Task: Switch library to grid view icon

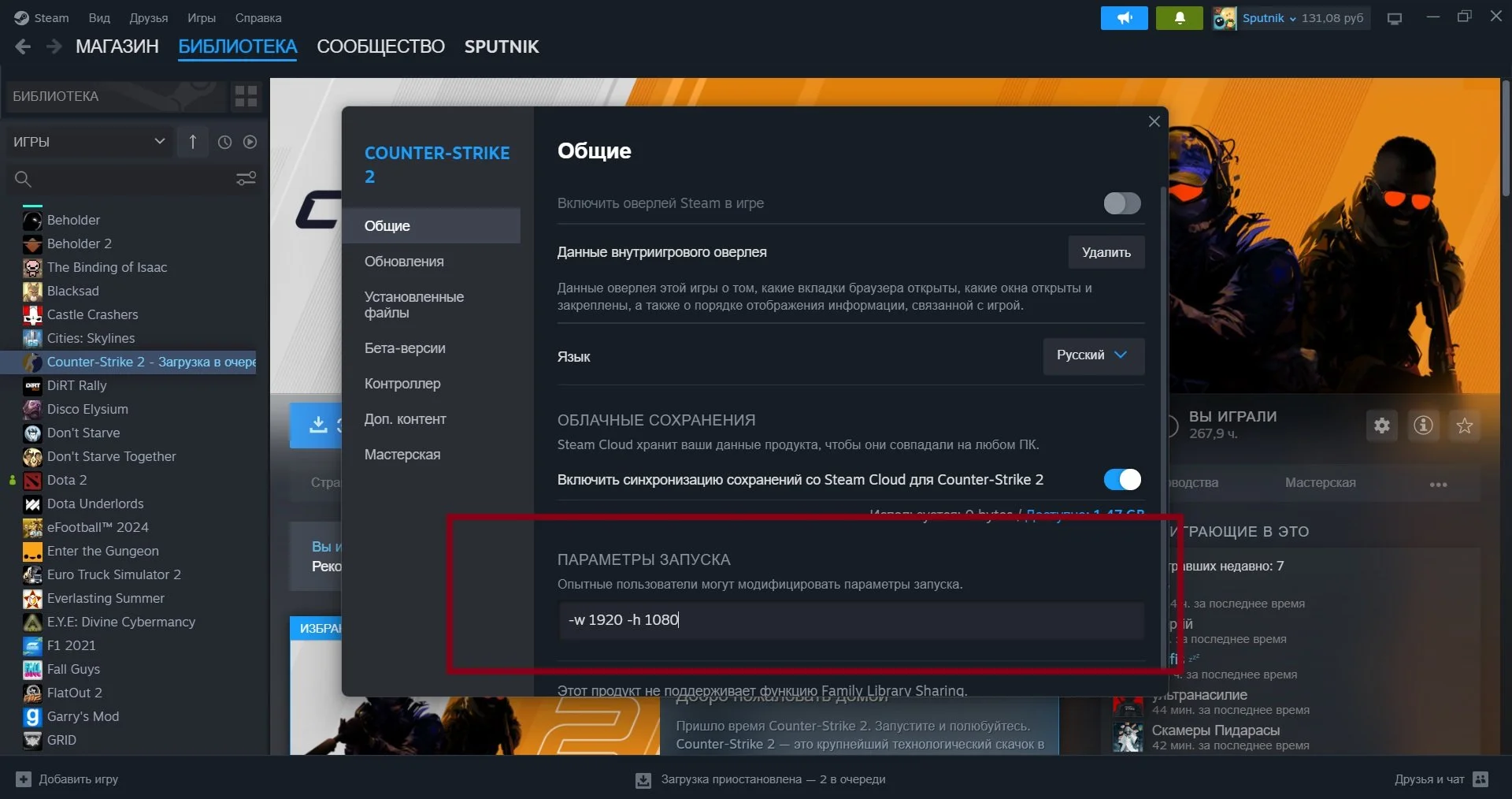Action: pos(246,96)
